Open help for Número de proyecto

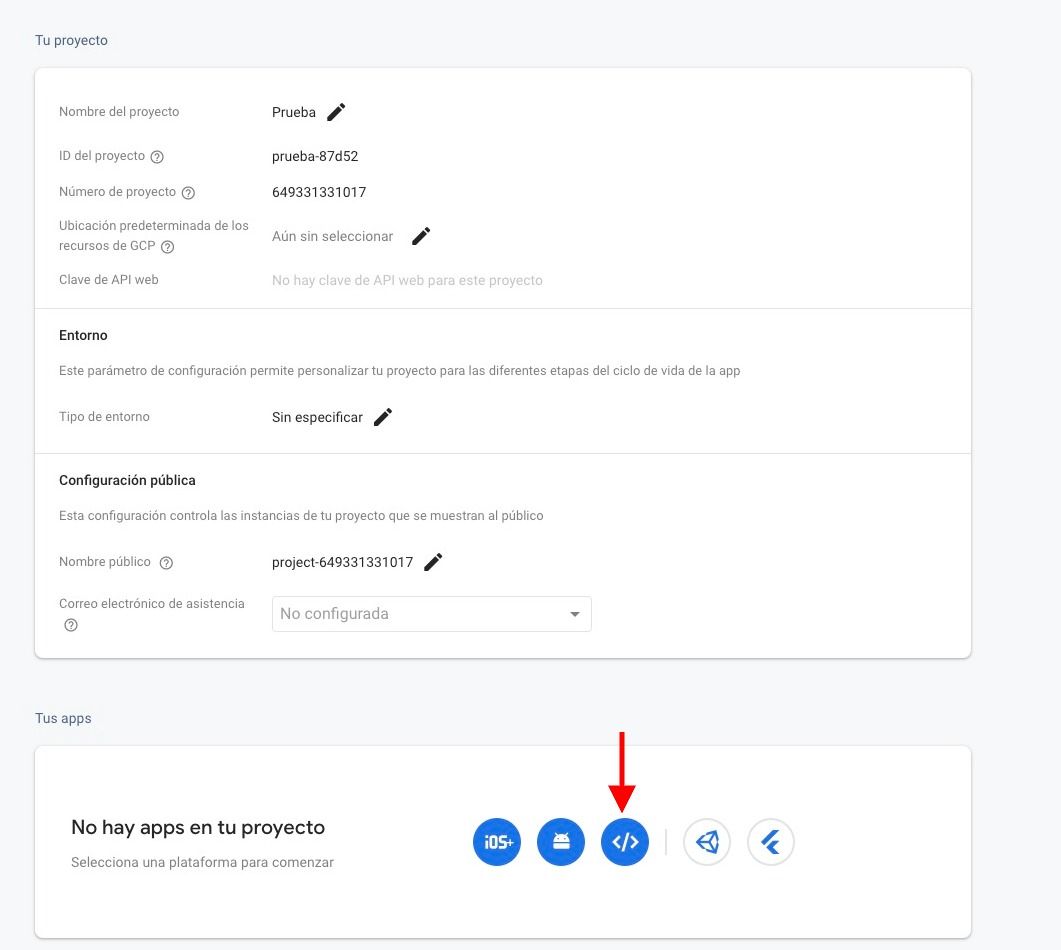[189, 193]
